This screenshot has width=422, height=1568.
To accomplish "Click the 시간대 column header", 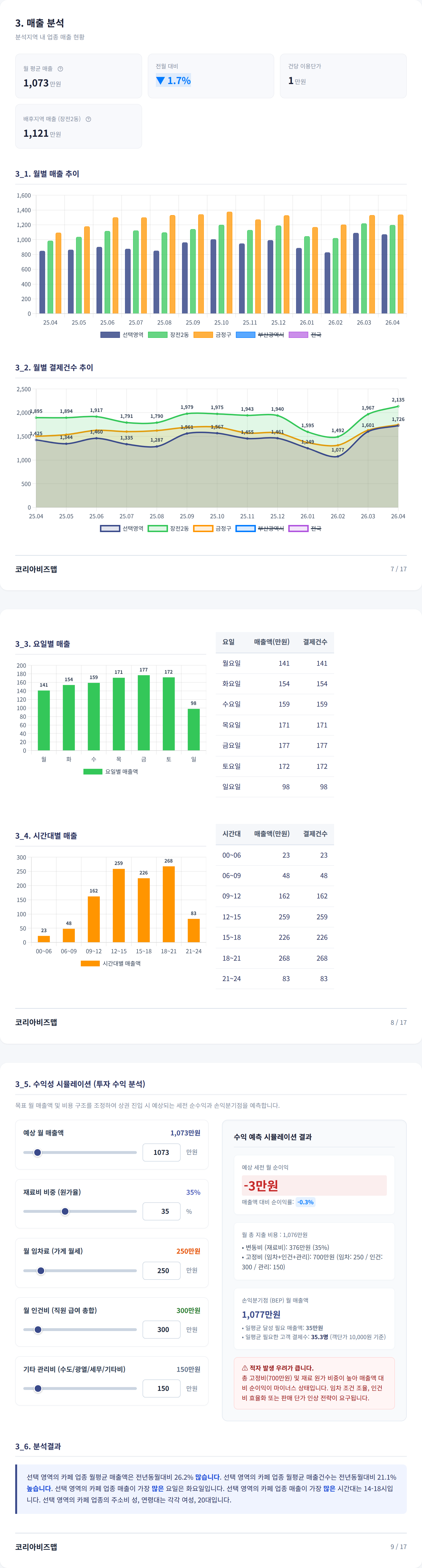I will pos(231,834).
